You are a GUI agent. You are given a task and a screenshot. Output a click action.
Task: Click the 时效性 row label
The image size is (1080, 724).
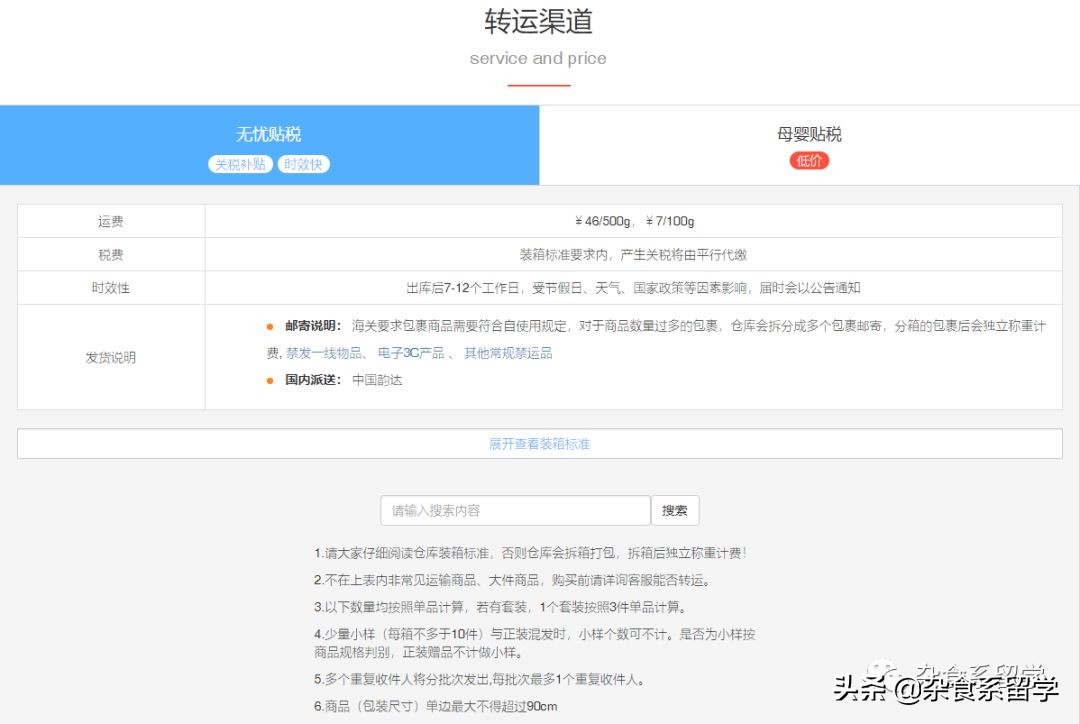point(110,288)
